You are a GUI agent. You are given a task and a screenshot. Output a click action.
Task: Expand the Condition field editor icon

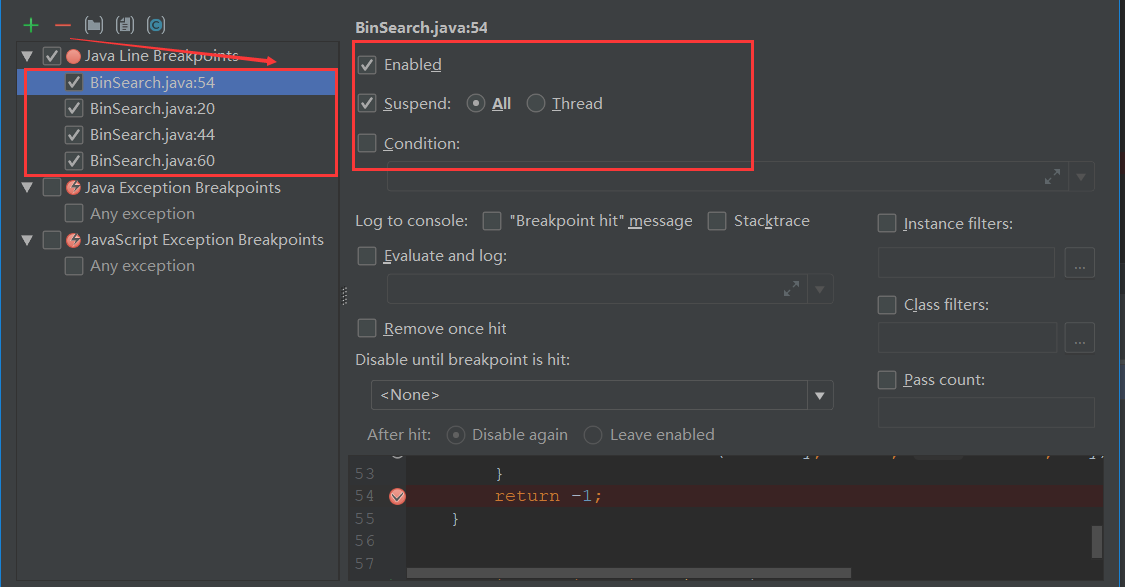point(1053,177)
